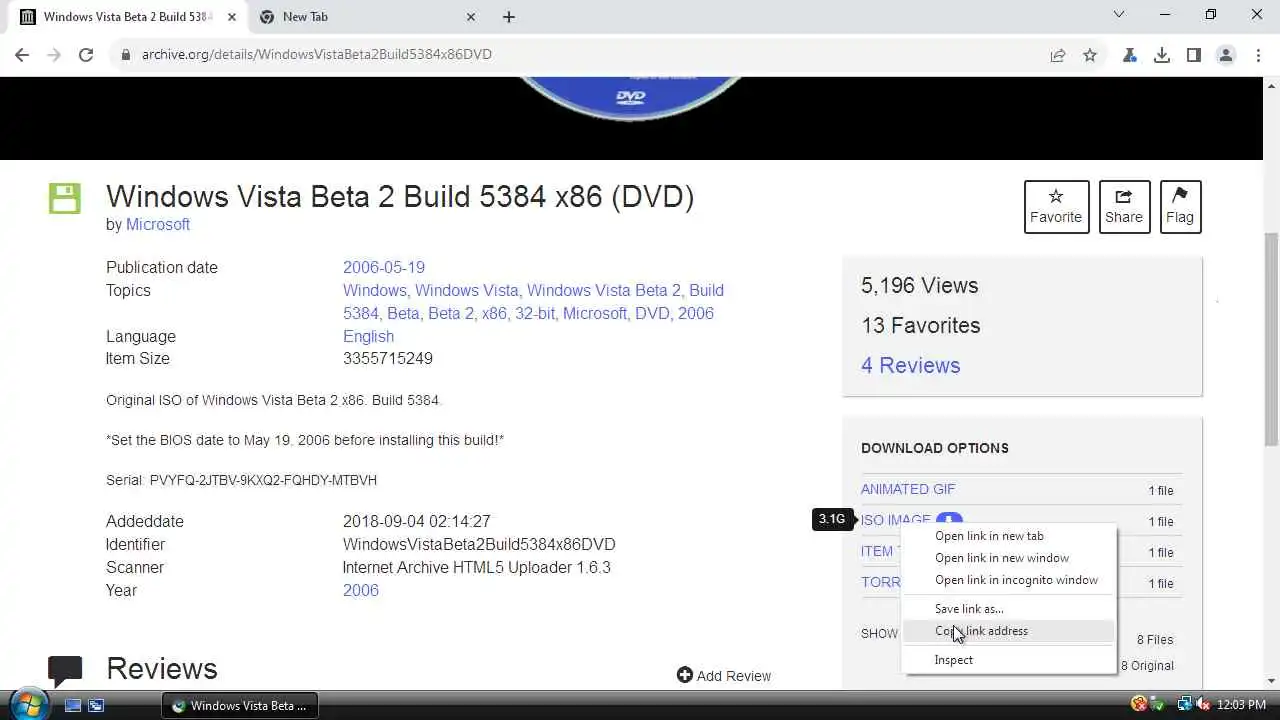Toggle the Chrome side panel icon
Image resolution: width=1280 pixels, height=720 pixels.
1194,55
